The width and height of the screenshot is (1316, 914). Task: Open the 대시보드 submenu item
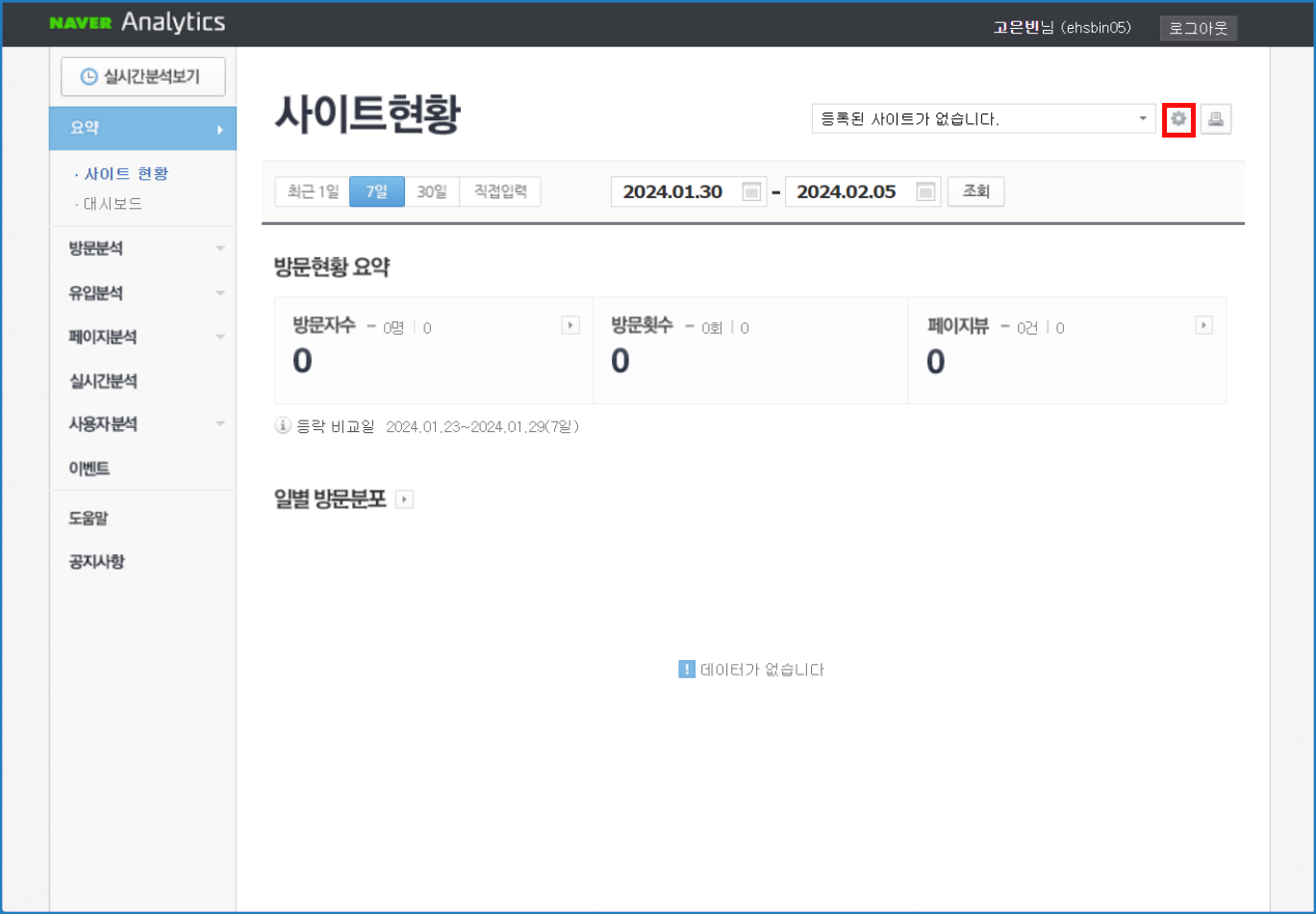(x=113, y=204)
